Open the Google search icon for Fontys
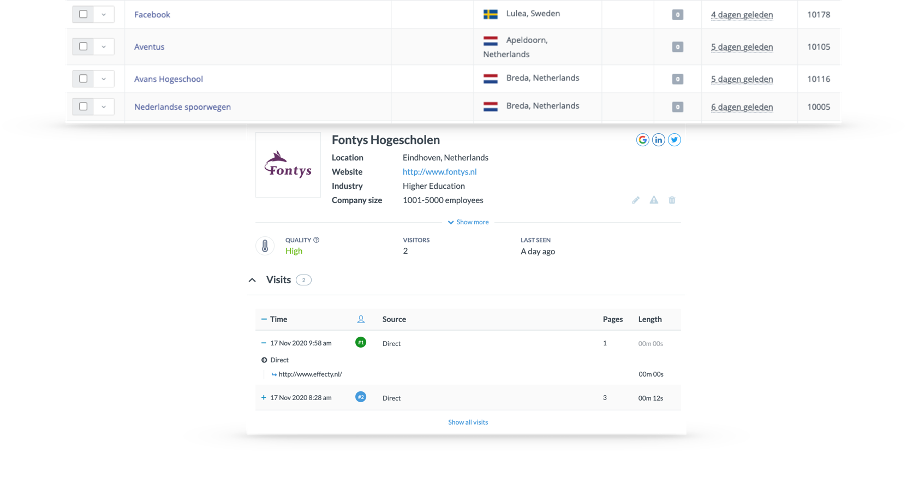908x478 pixels. coord(642,140)
